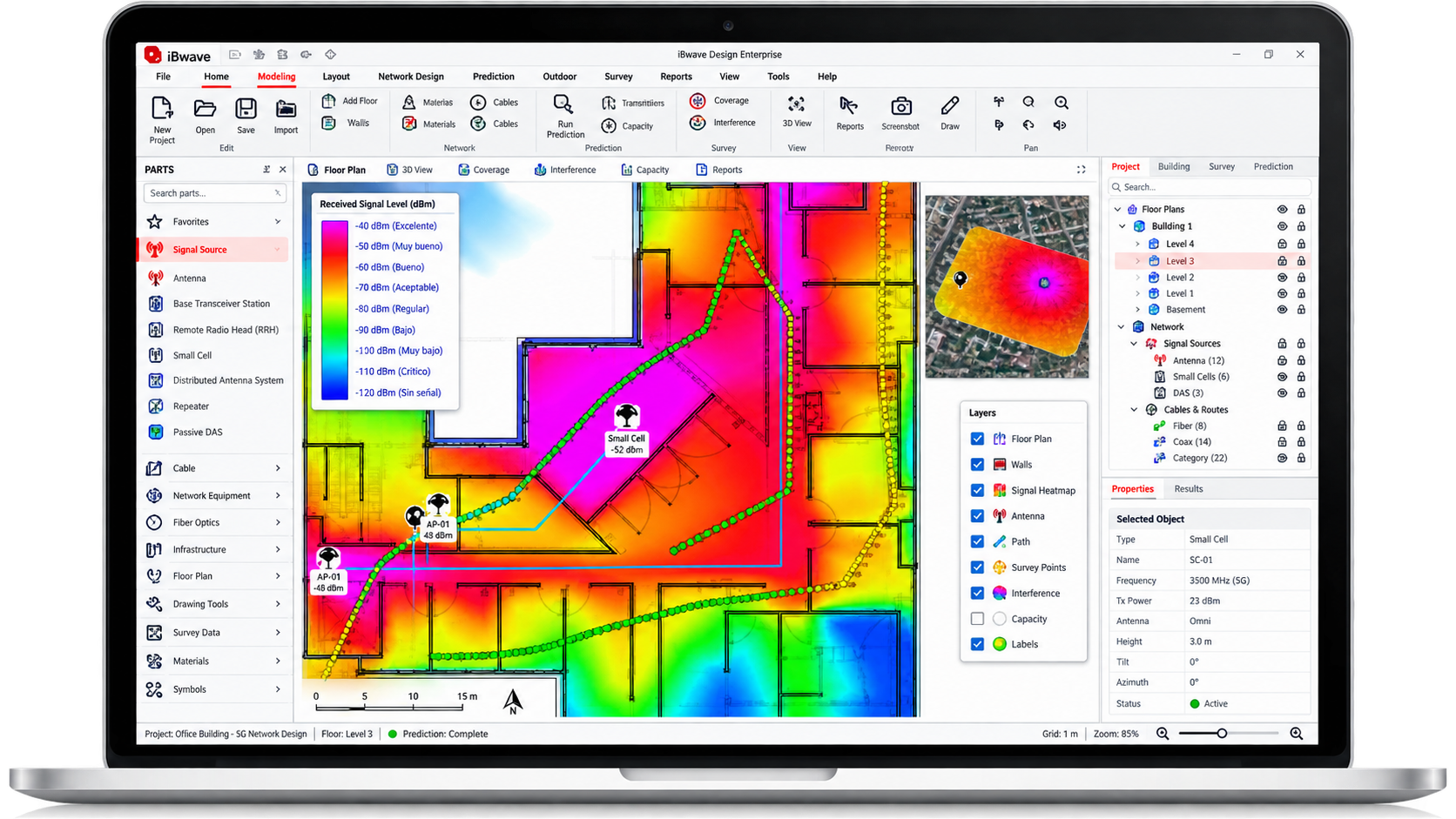Select the Draw pencil tool

click(950, 106)
